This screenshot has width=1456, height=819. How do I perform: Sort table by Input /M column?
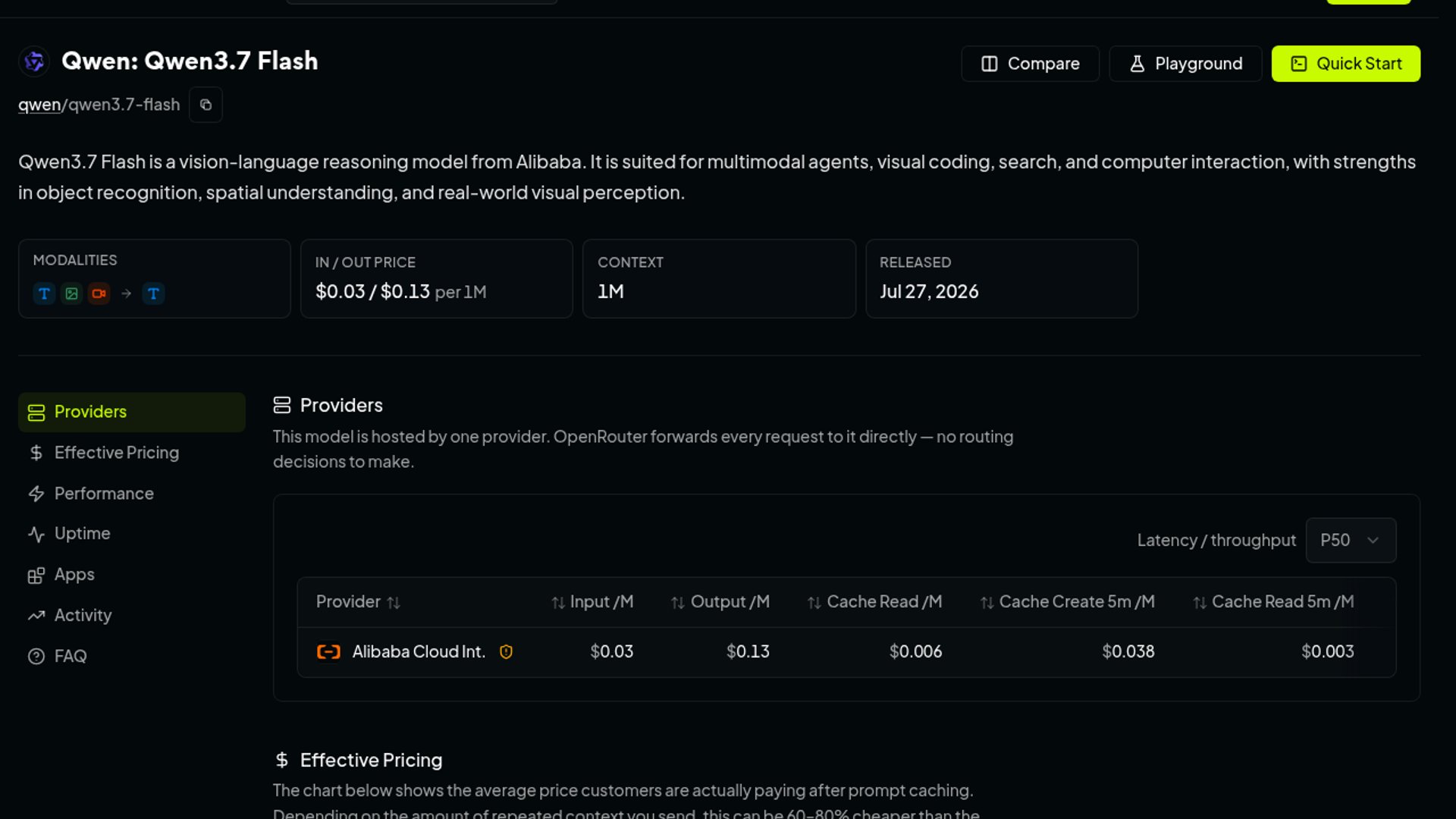pyautogui.click(x=592, y=602)
